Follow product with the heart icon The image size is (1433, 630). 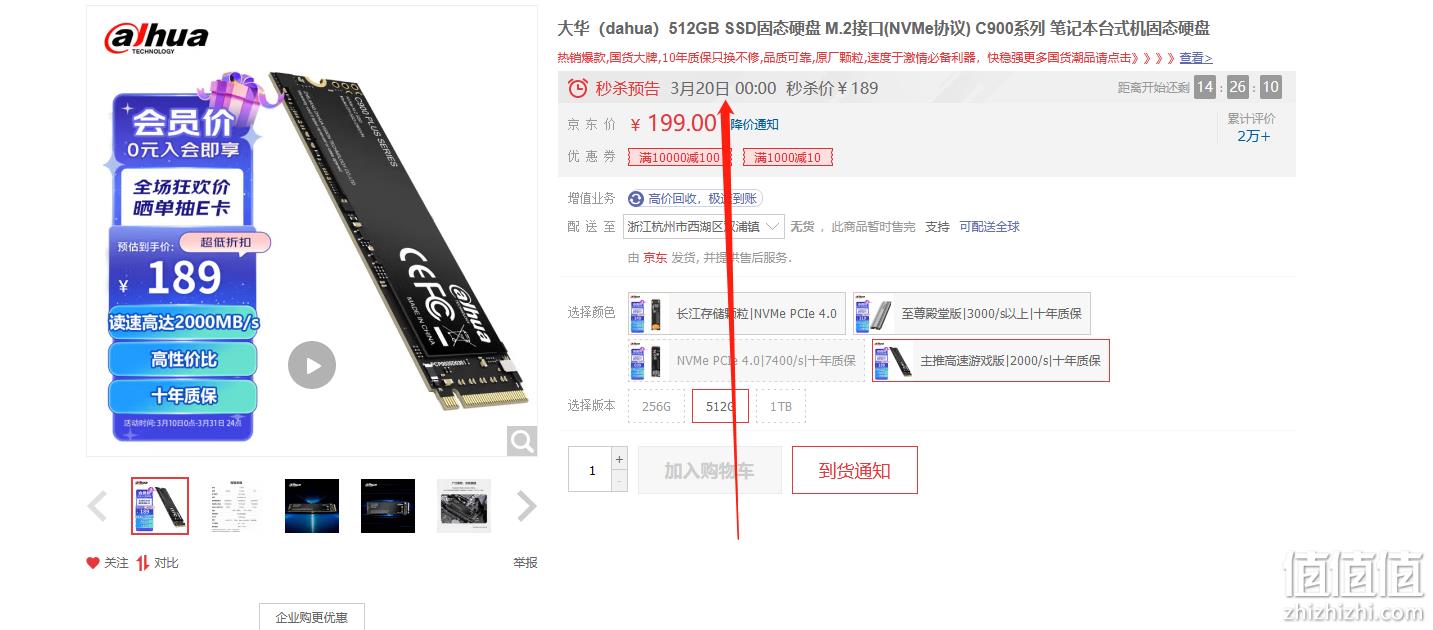[x=93, y=563]
